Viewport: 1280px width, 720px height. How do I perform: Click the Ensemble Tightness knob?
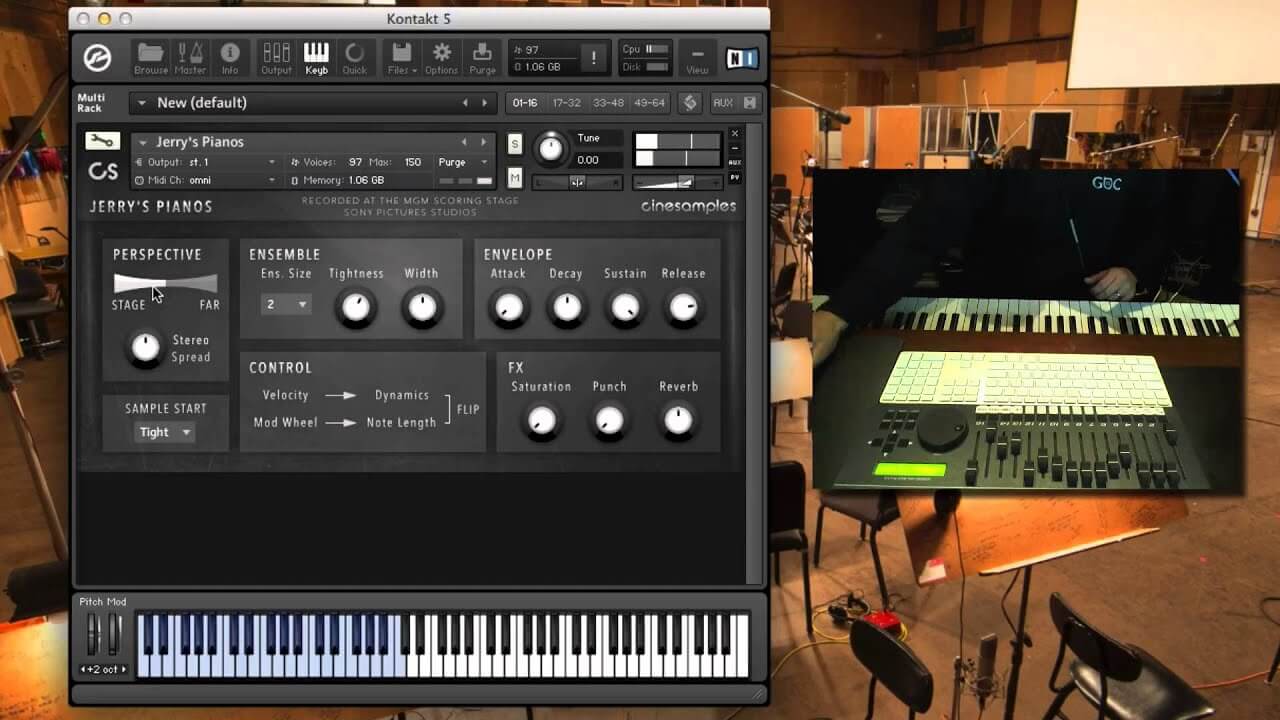click(x=356, y=308)
